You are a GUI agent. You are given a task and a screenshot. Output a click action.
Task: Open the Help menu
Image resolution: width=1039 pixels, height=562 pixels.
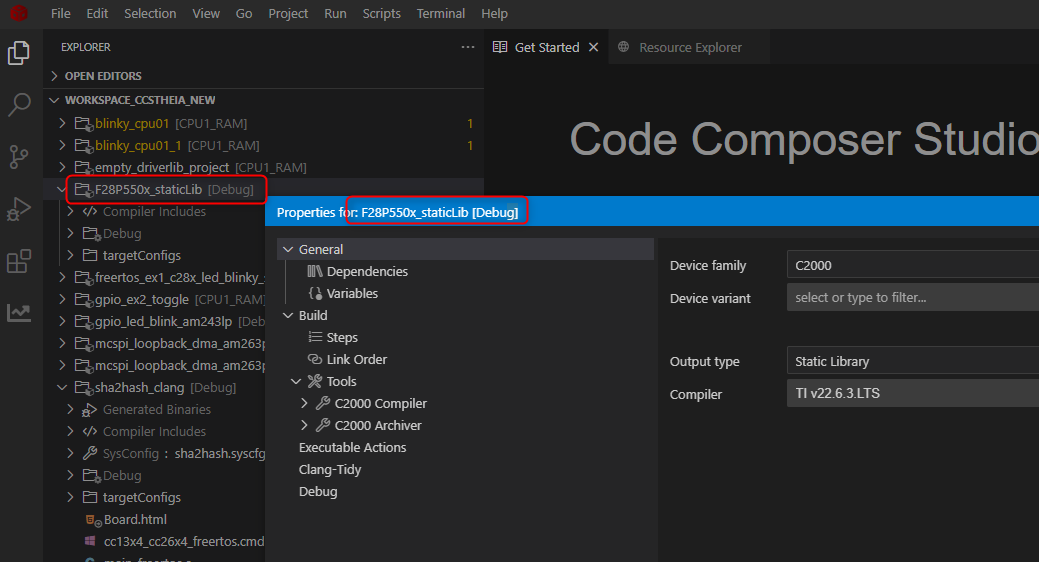pyautogui.click(x=494, y=13)
